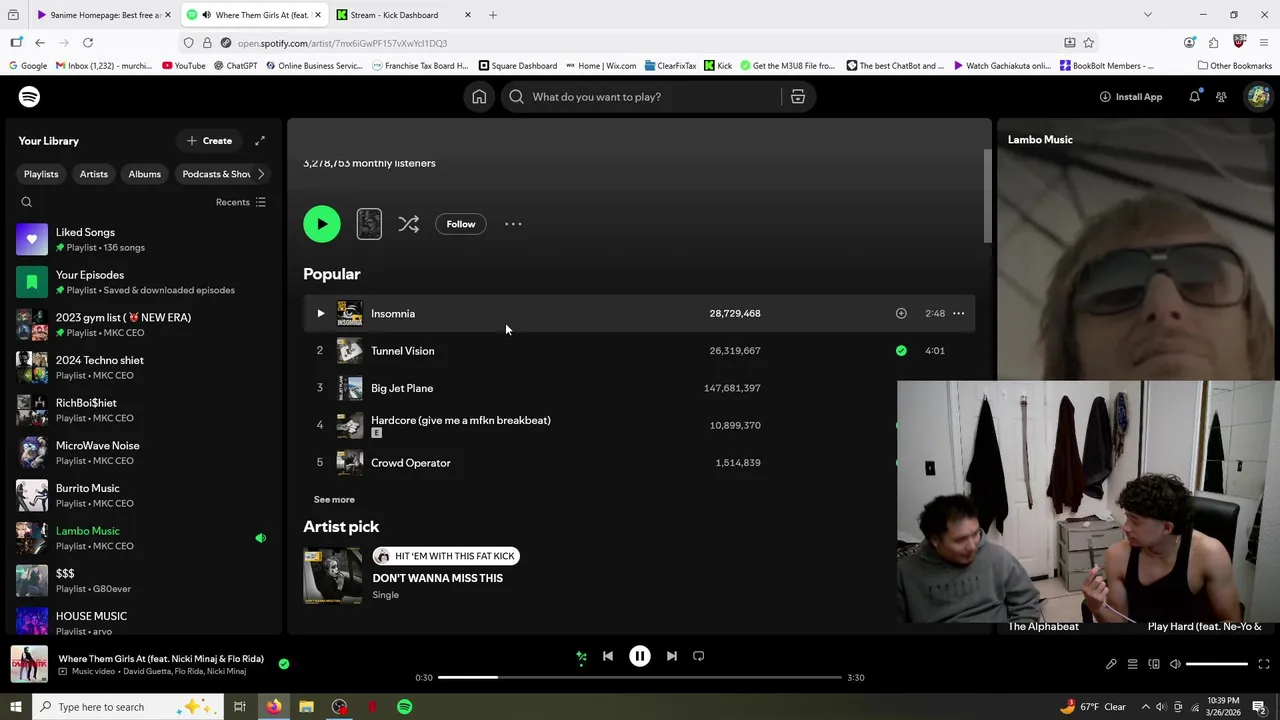
Task: Open the now-playing album cover
Action: point(29,665)
